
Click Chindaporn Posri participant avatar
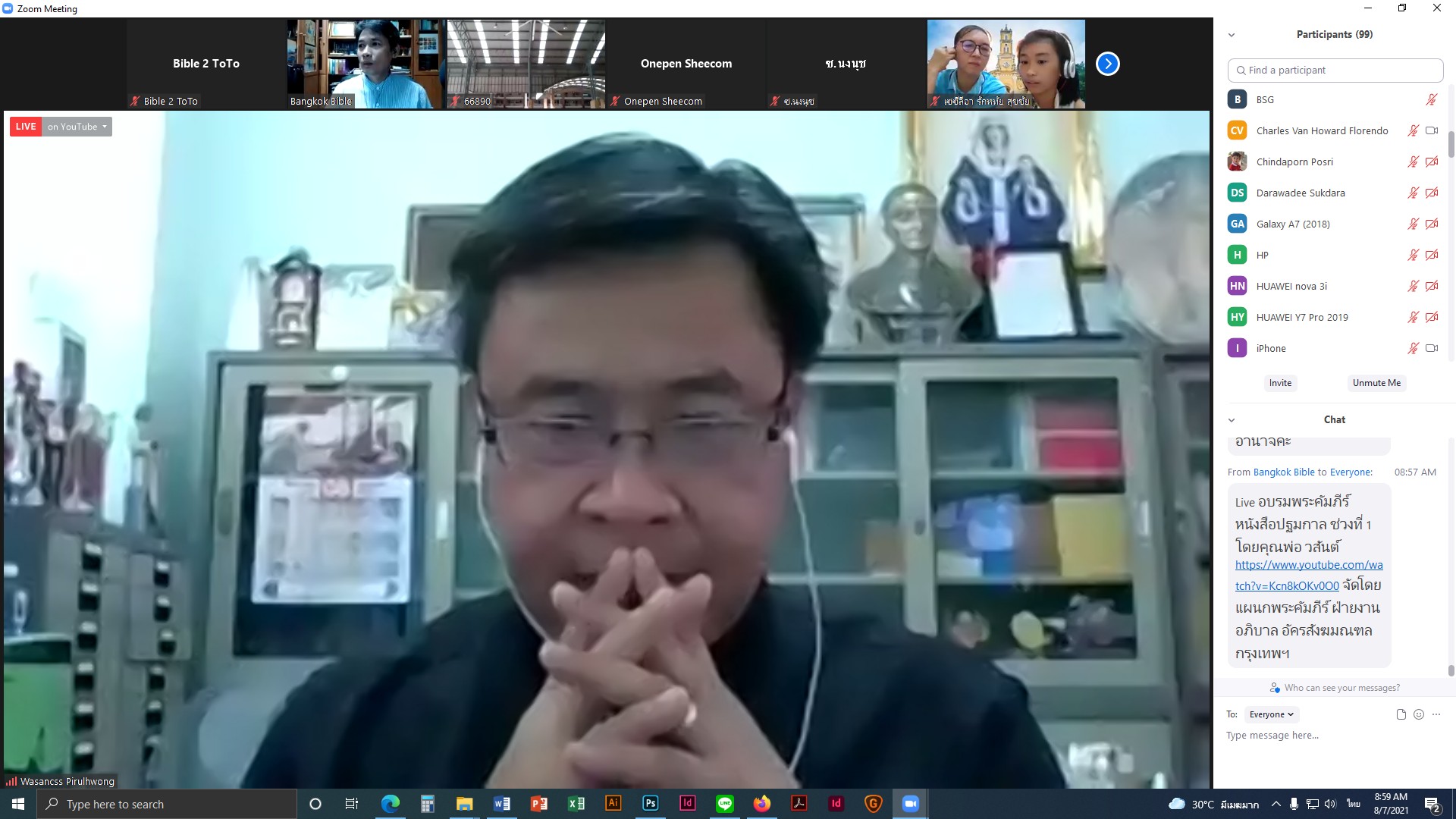click(1237, 162)
